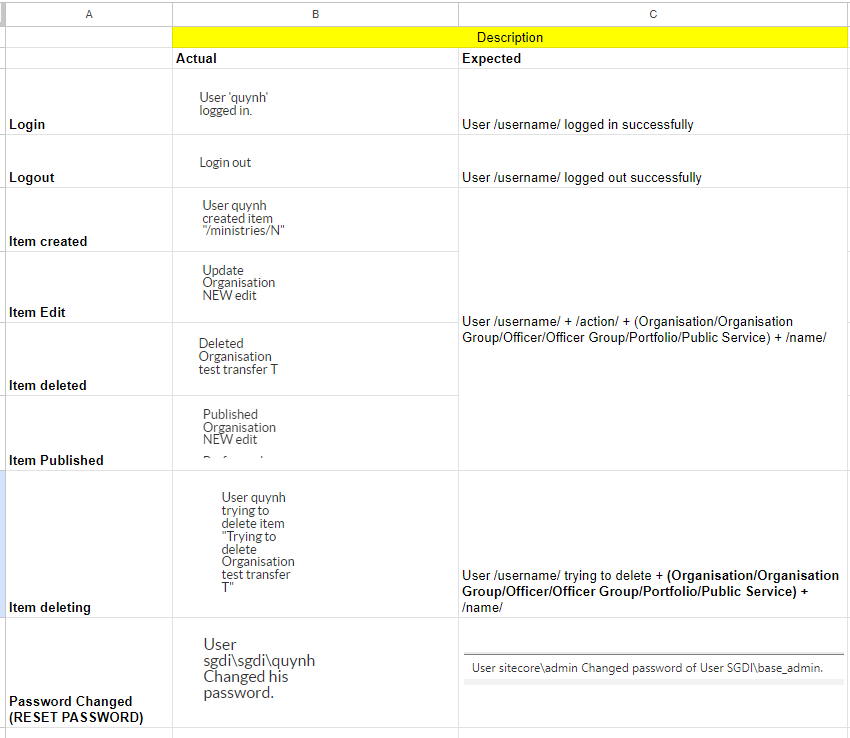850x738 pixels.
Task: Select the Login row label cell
Action: tap(89, 103)
